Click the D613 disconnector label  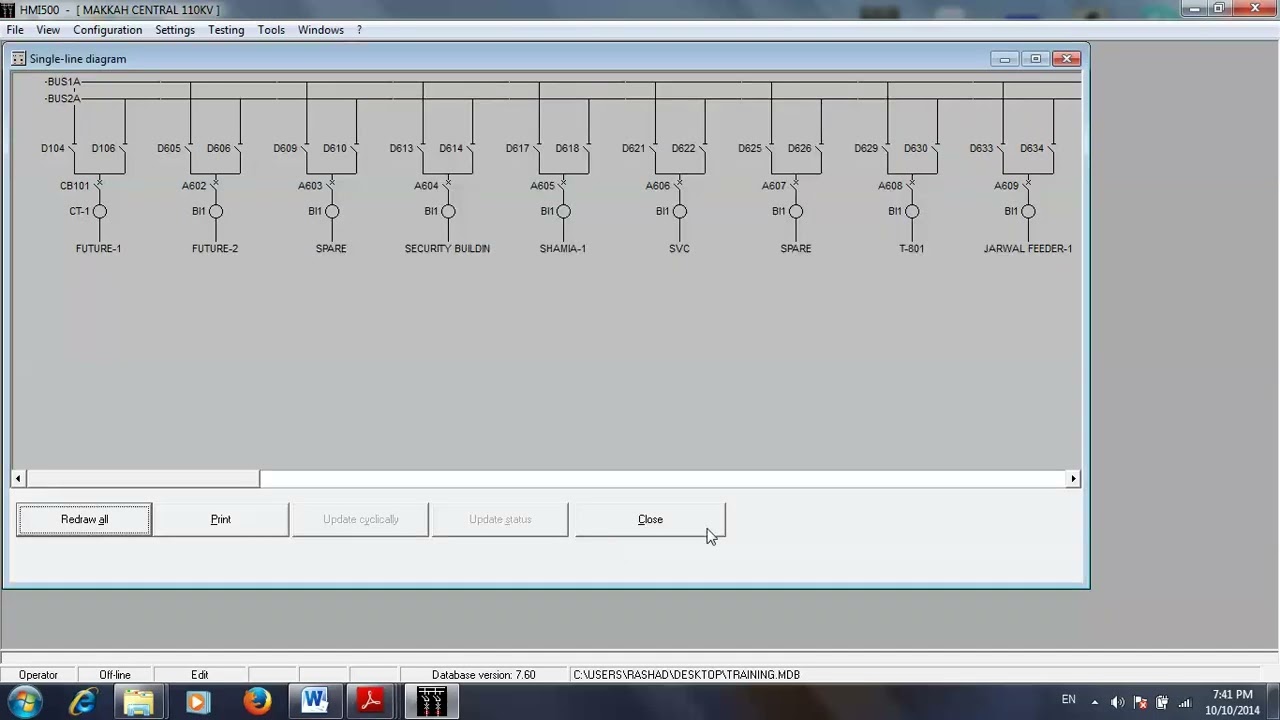coord(401,148)
